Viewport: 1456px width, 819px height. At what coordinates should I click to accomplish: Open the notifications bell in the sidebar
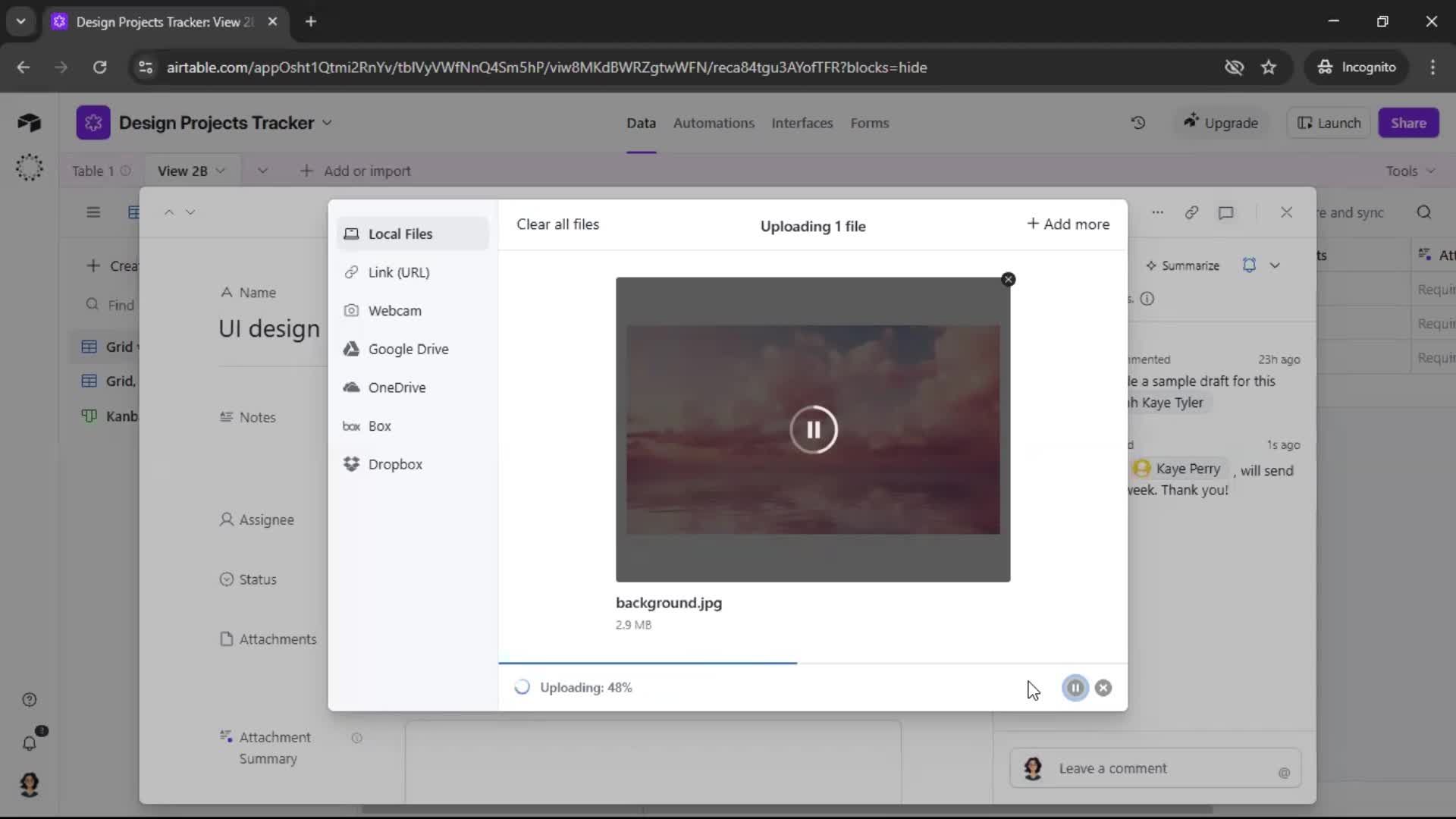[x=30, y=743]
